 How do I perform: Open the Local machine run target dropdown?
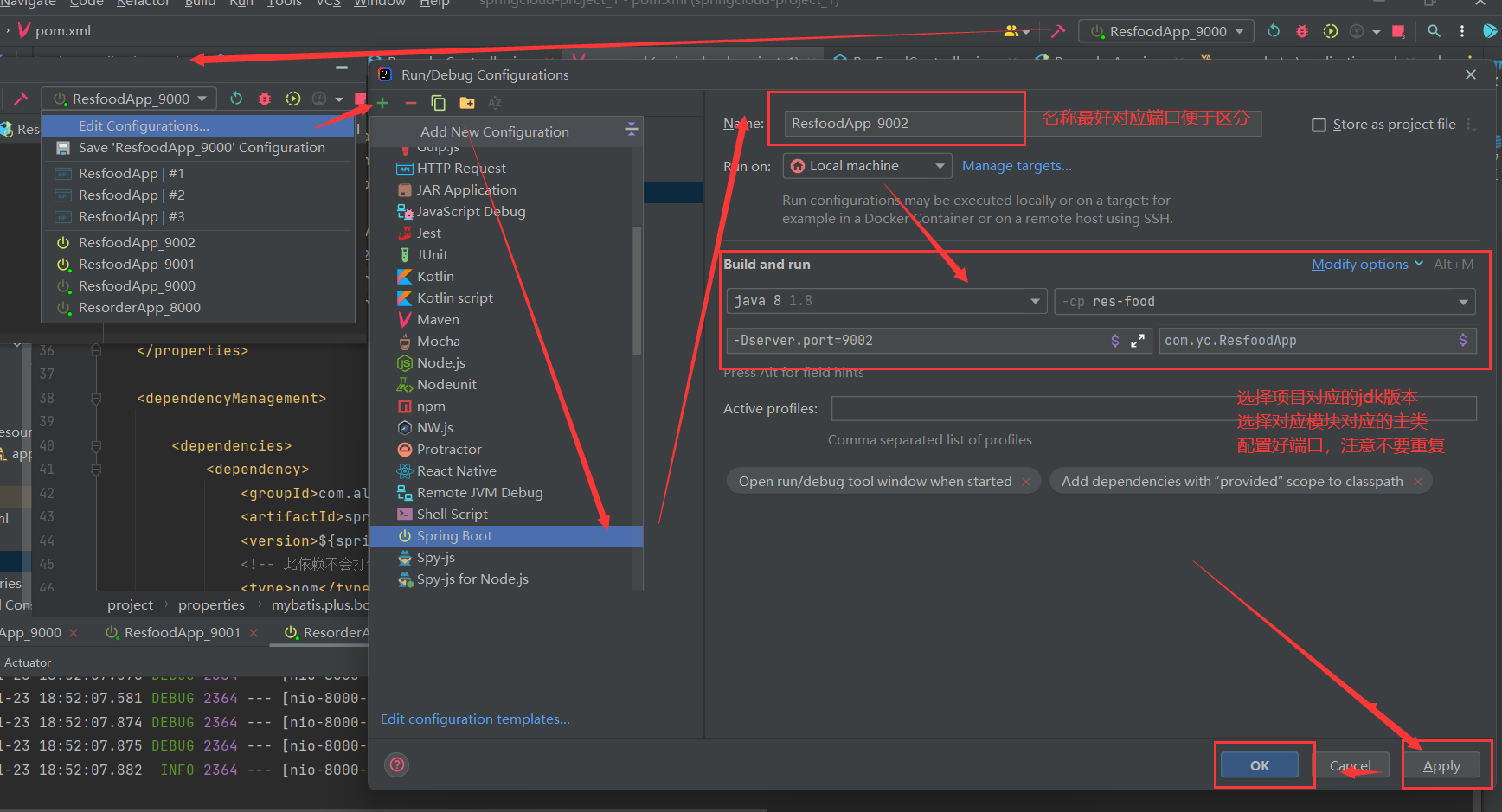(867, 166)
